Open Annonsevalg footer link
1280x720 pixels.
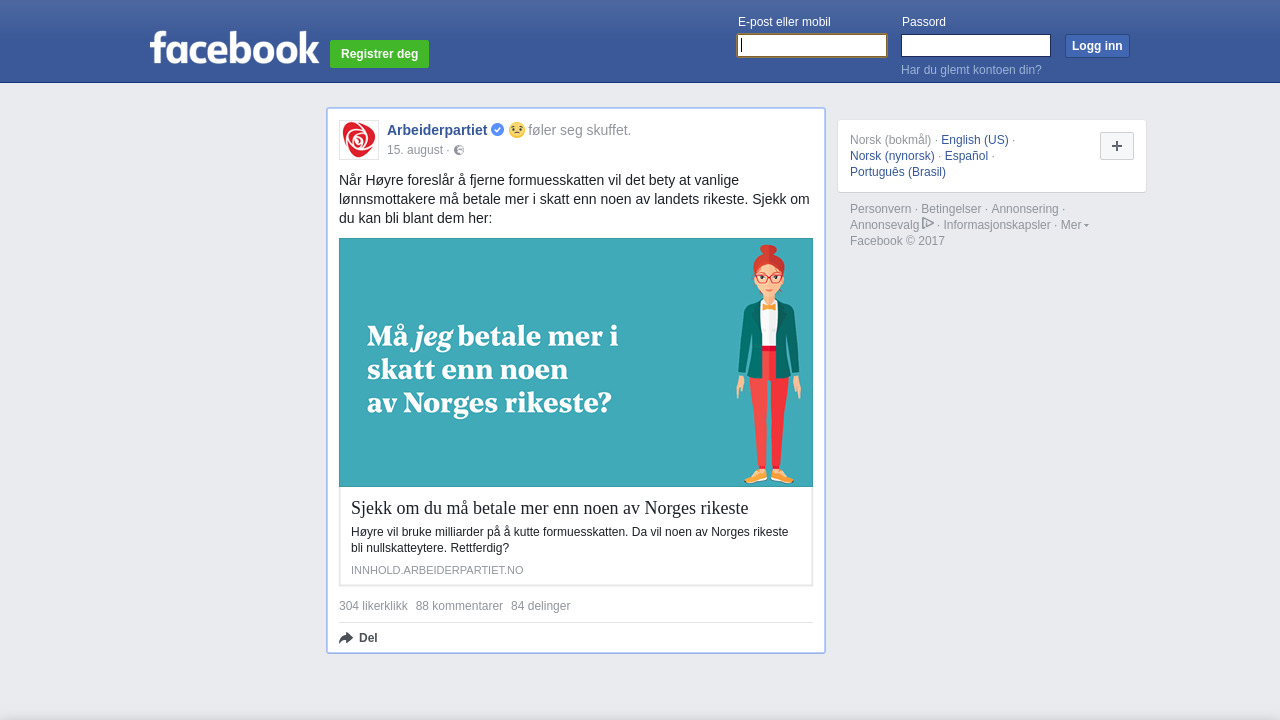click(884, 225)
